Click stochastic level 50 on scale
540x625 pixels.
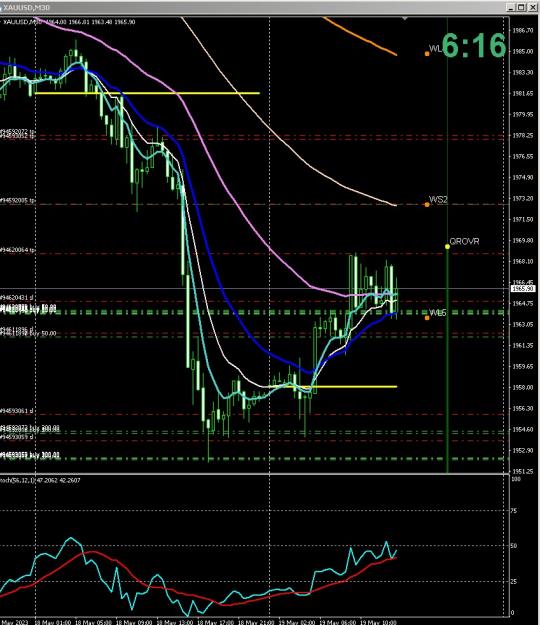click(514, 546)
